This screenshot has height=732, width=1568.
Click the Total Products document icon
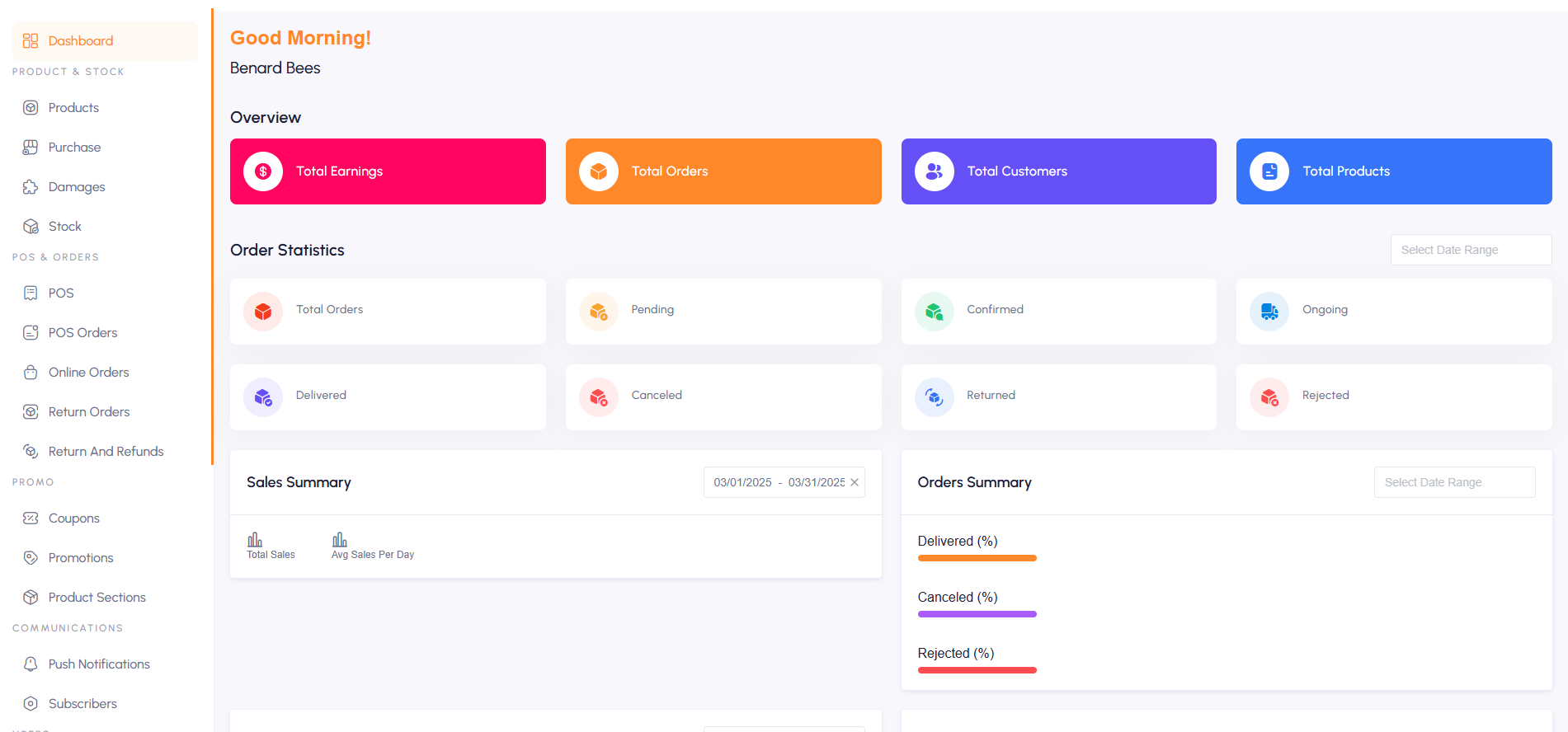coord(1269,171)
